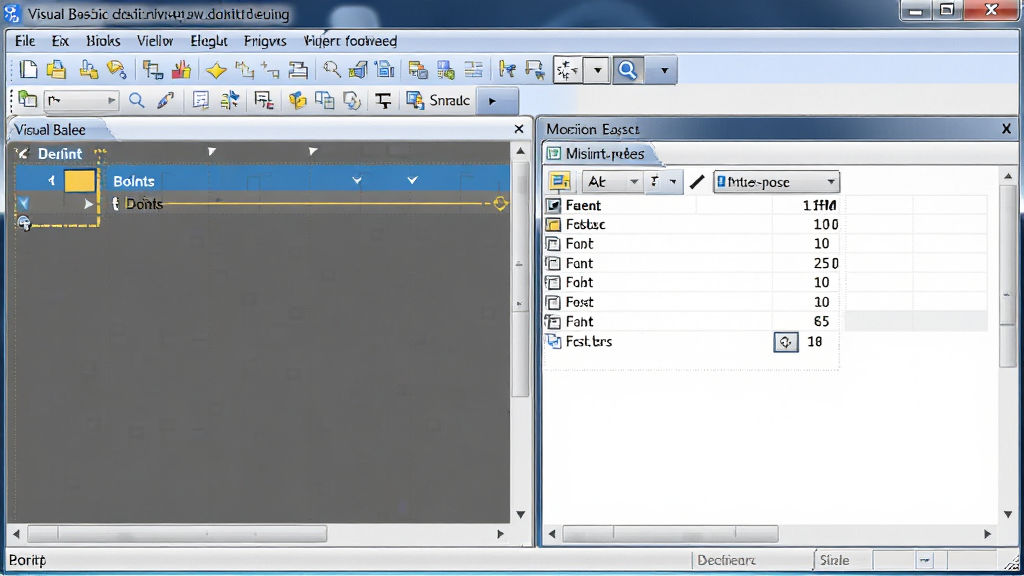1024x576 pixels.
Task: Click the 3D box toolbar icon
Action: (358, 69)
